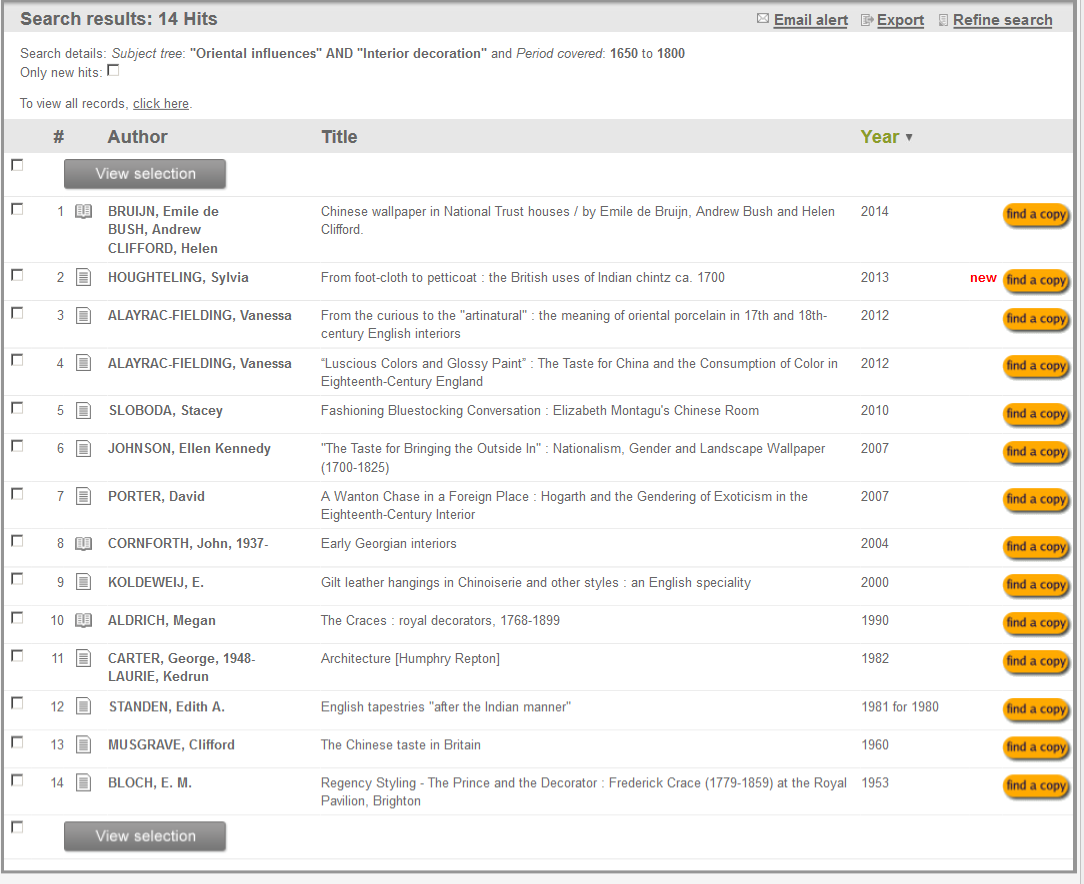This screenshot has width=1084, height=884.
Task: Sort results by Author column header
Action: (137, 137)
